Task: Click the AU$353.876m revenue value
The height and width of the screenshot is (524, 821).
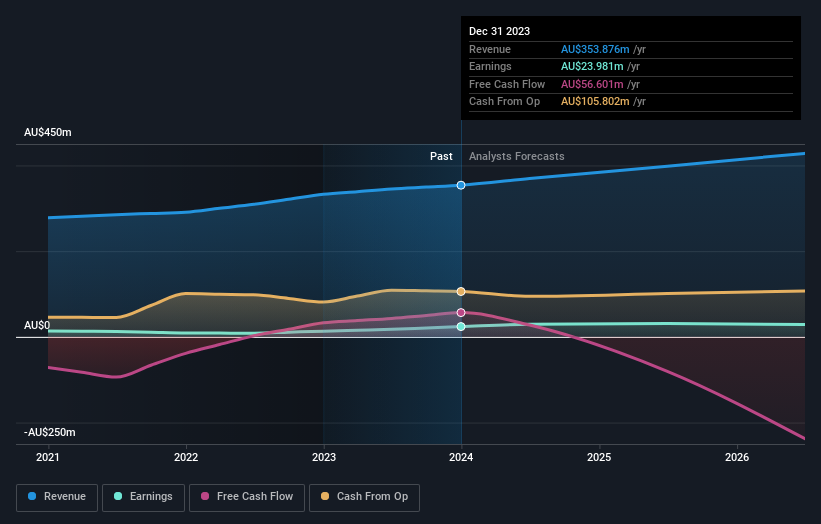Action: click(595, 49)
